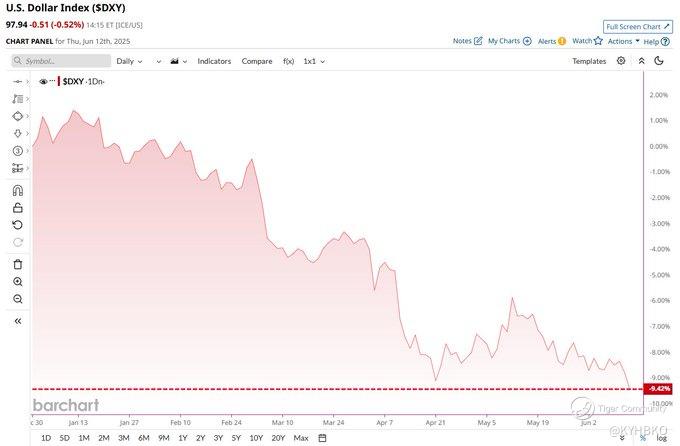Open the Indicators menu

pyautogui.click(x=214, y=61)
